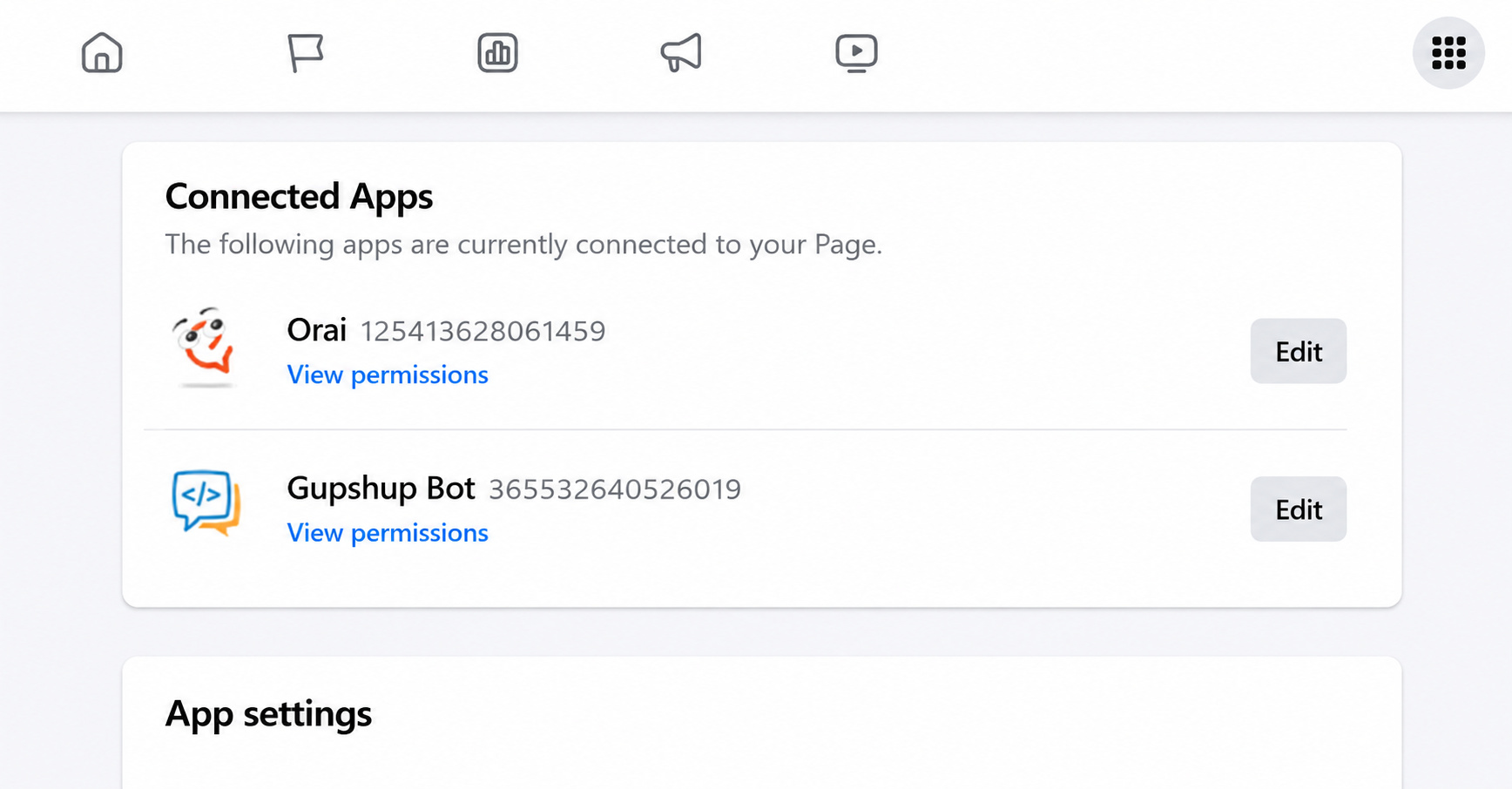Edit the Orai app connection
This screenshot has width=1512, height=789.
[x=1299, y=351]
